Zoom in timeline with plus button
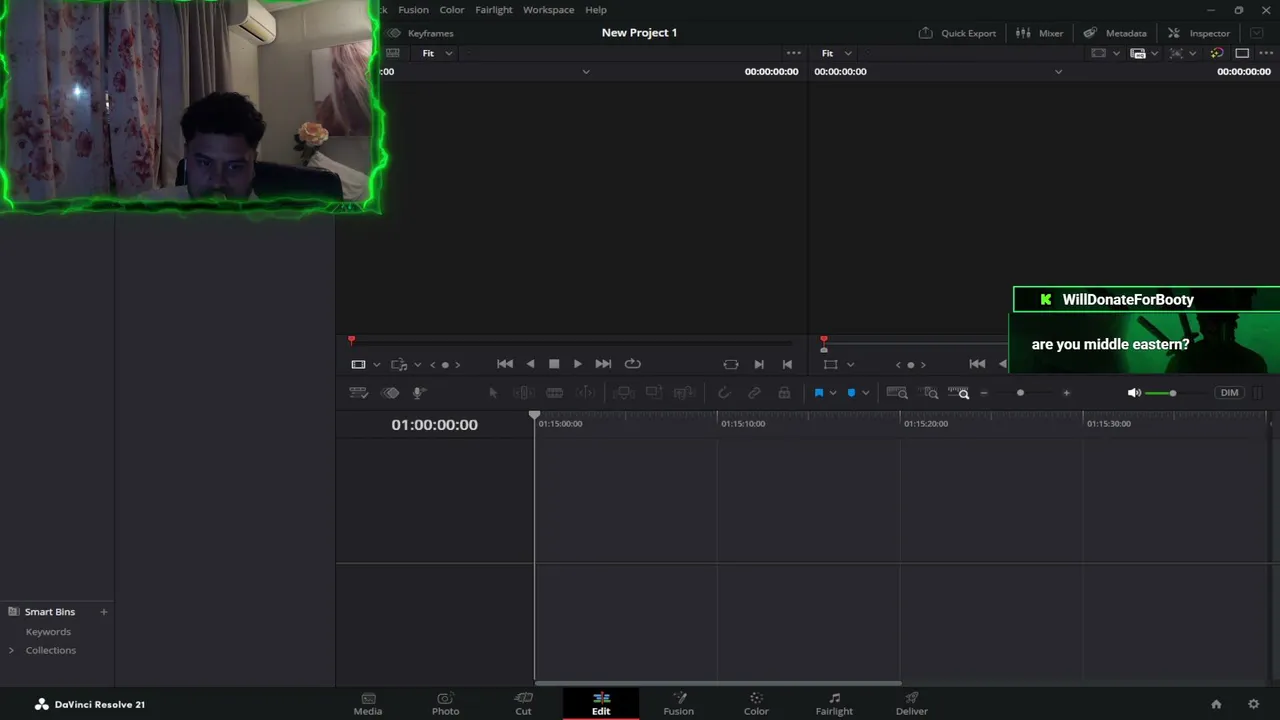The image size is (1280, 720). coord(1066,393)
